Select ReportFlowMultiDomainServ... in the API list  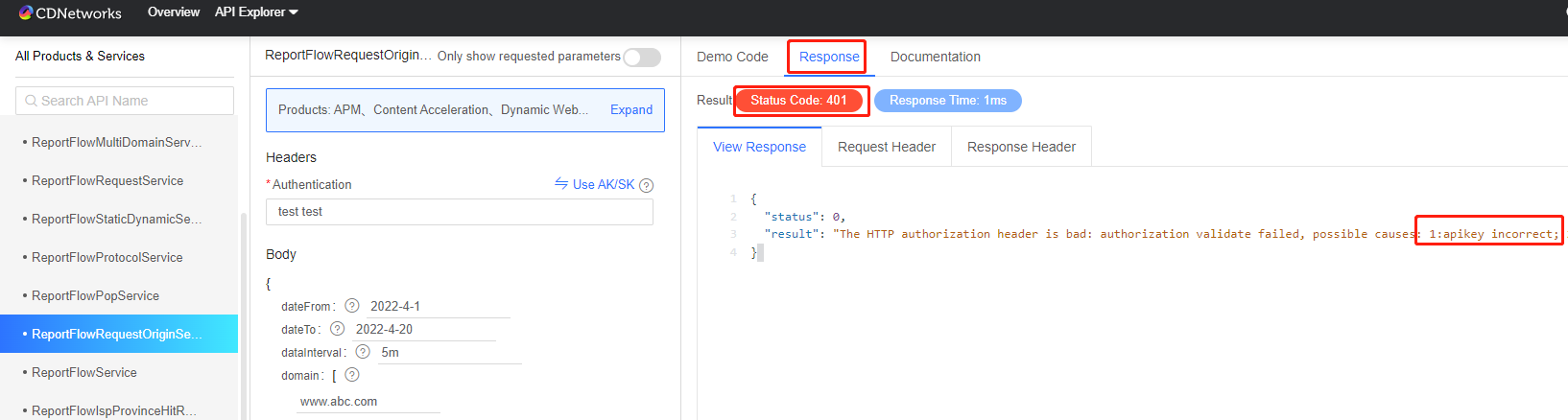pyautogui.click(x=119, y=142)
